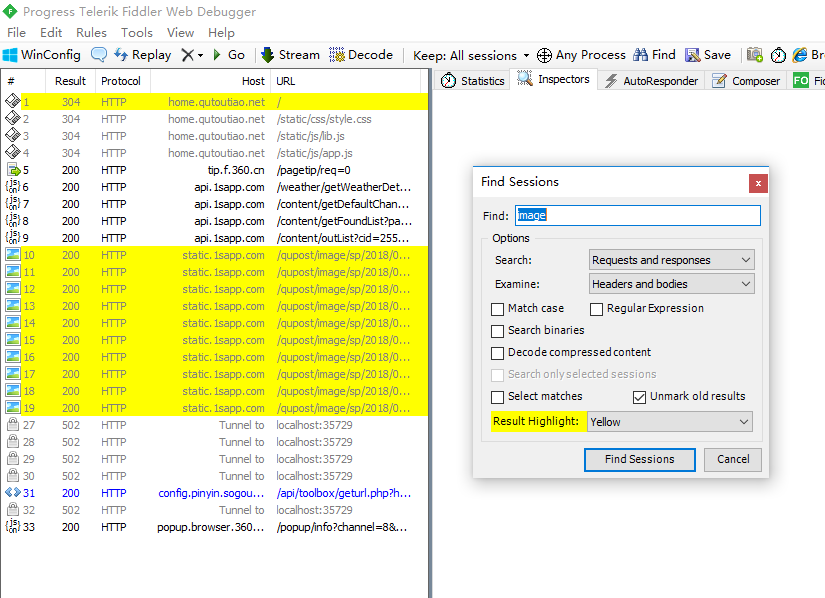Enable the Match case checkbox
The image size is (825, 598).
[498, 309]
